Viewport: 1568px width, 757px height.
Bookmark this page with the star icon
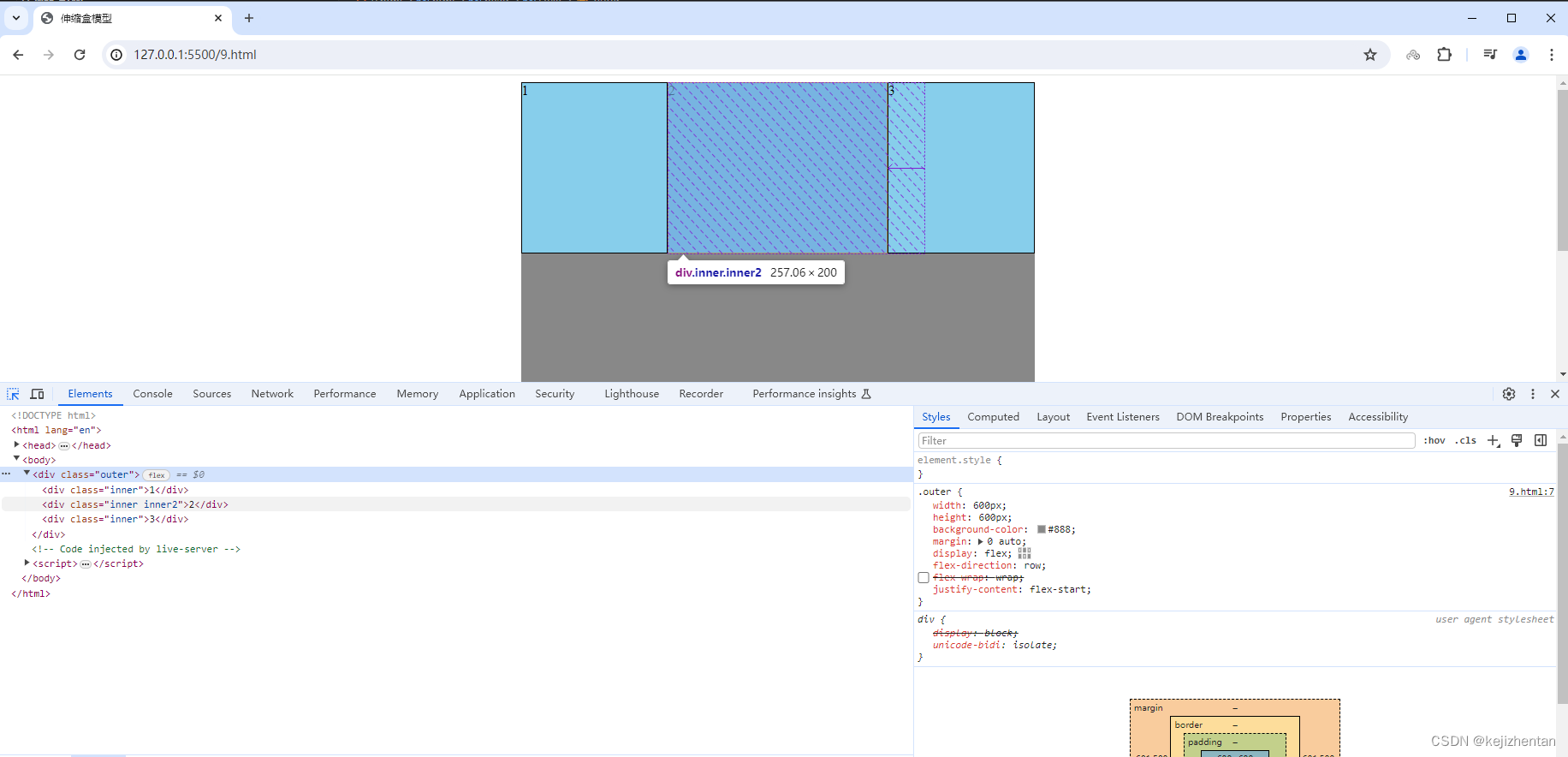[x=1370, y=55]
